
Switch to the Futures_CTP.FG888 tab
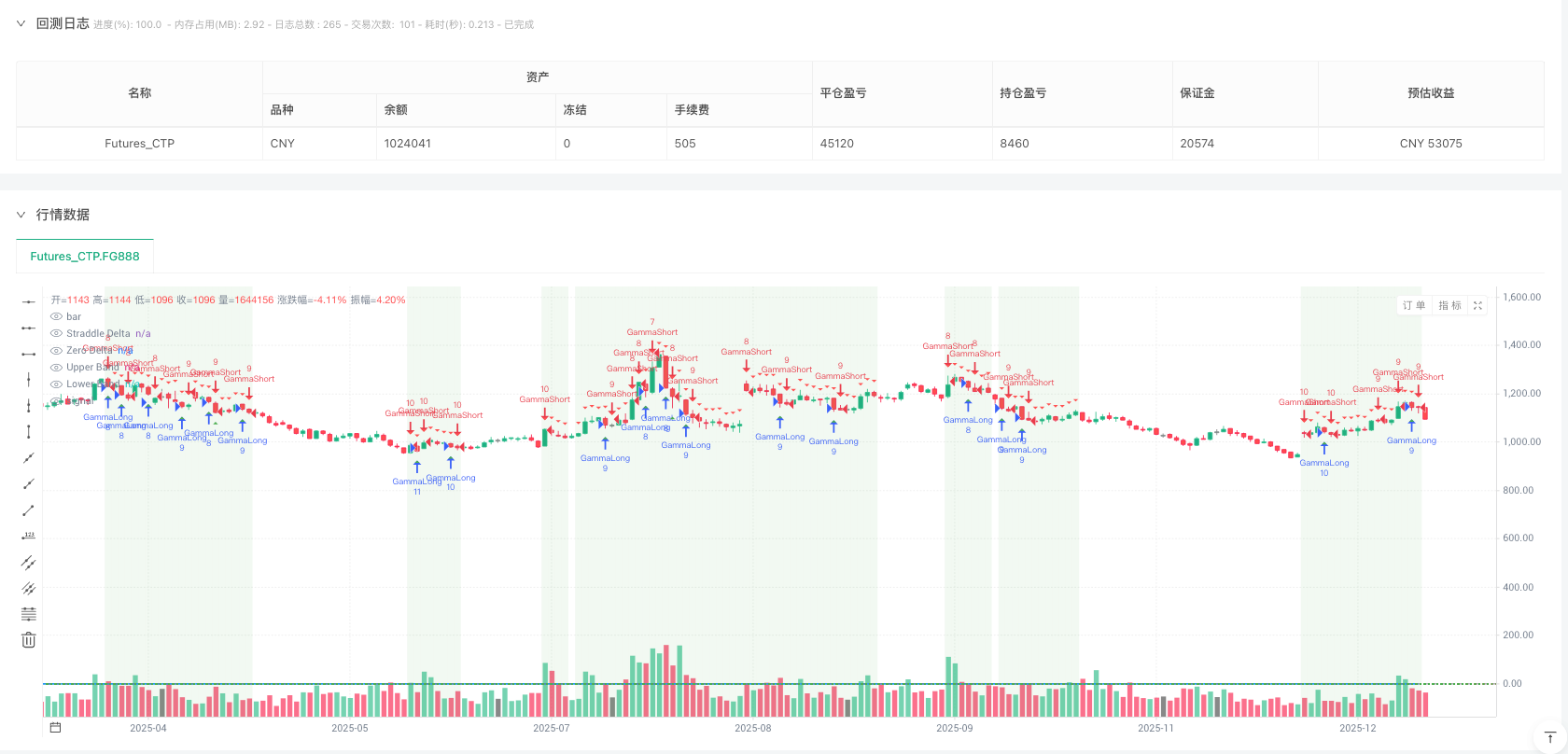85,257
